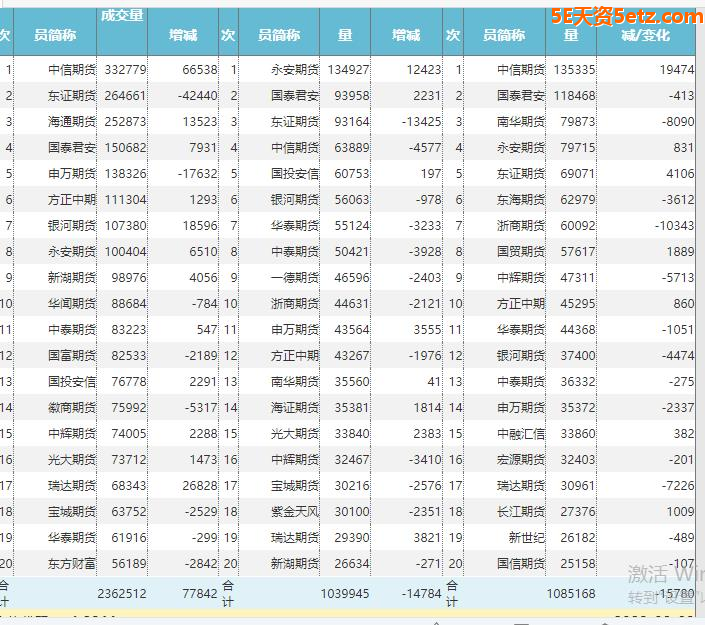Select the 国信期货 cell
Image resolution: width=705 pixels, height=625 pixels.
coord(521,564)
